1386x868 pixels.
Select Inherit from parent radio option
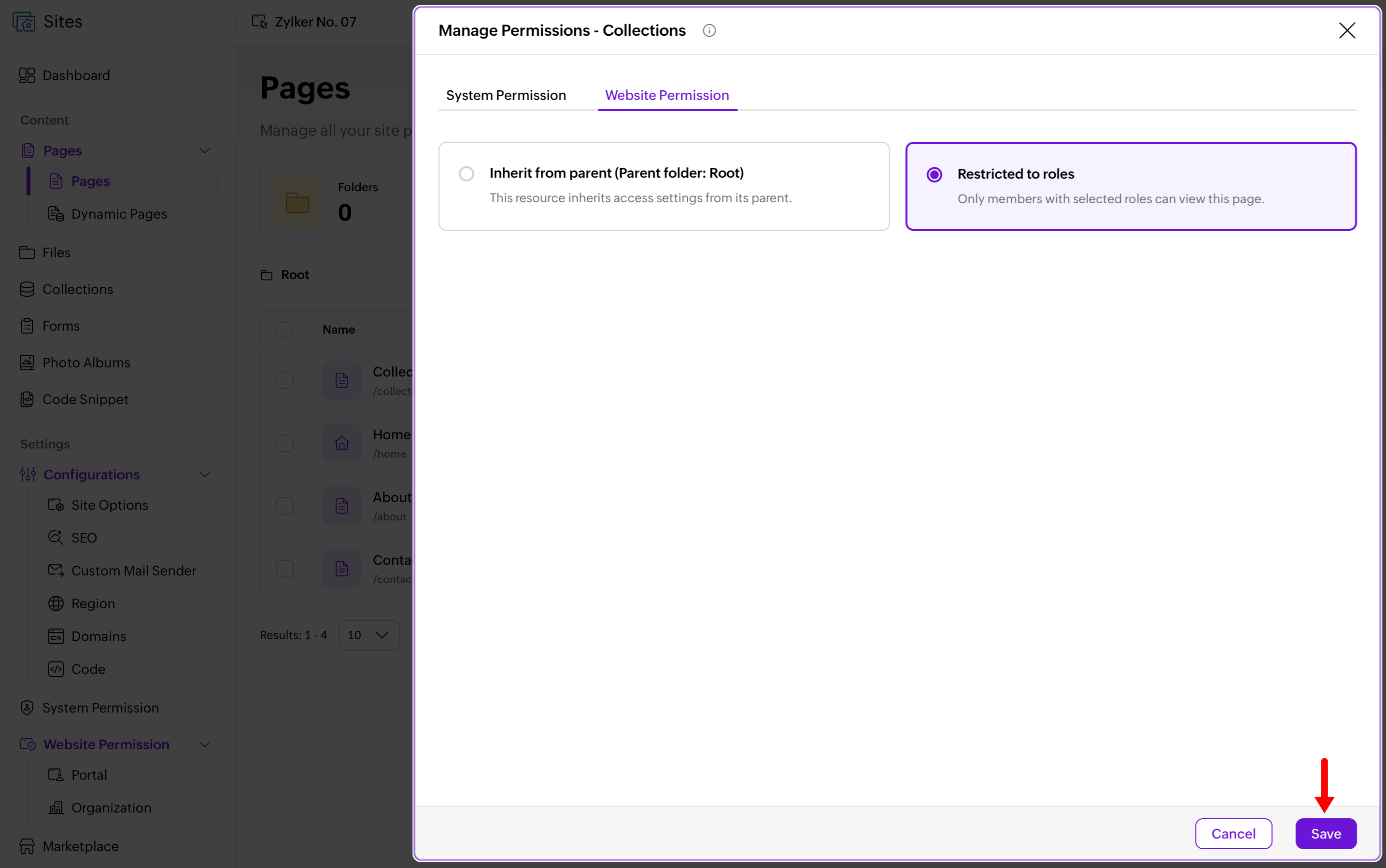tap(466, 173)
